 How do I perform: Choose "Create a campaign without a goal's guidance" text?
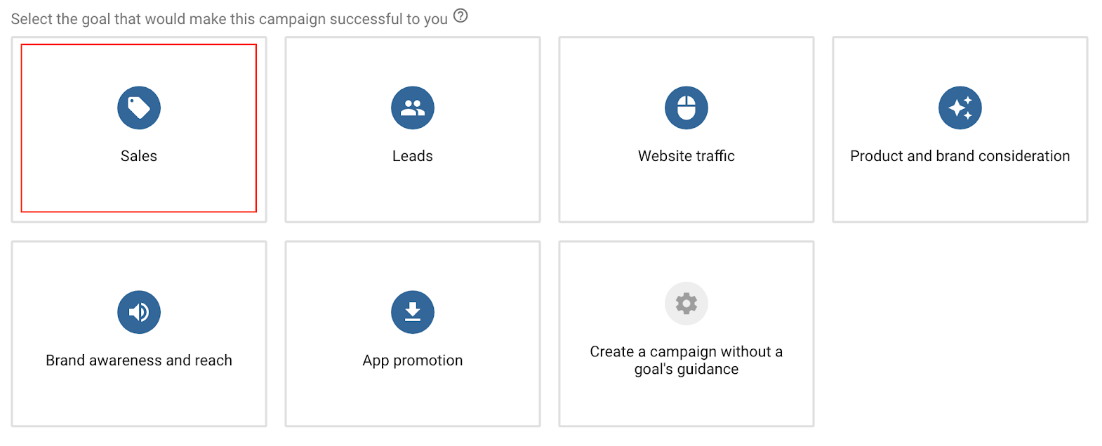(687, 360)
